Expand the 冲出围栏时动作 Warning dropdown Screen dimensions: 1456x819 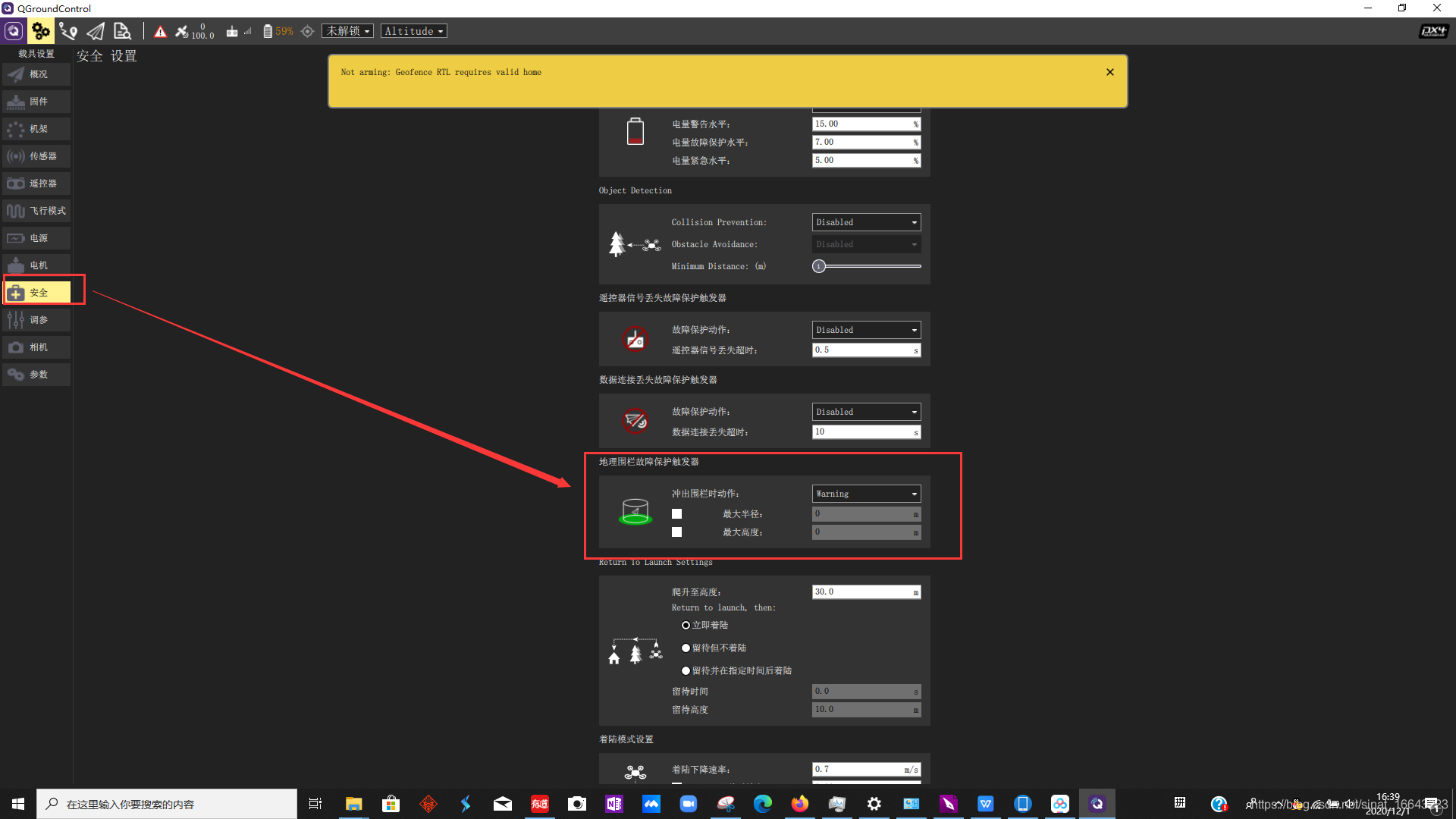coord(866,494)
